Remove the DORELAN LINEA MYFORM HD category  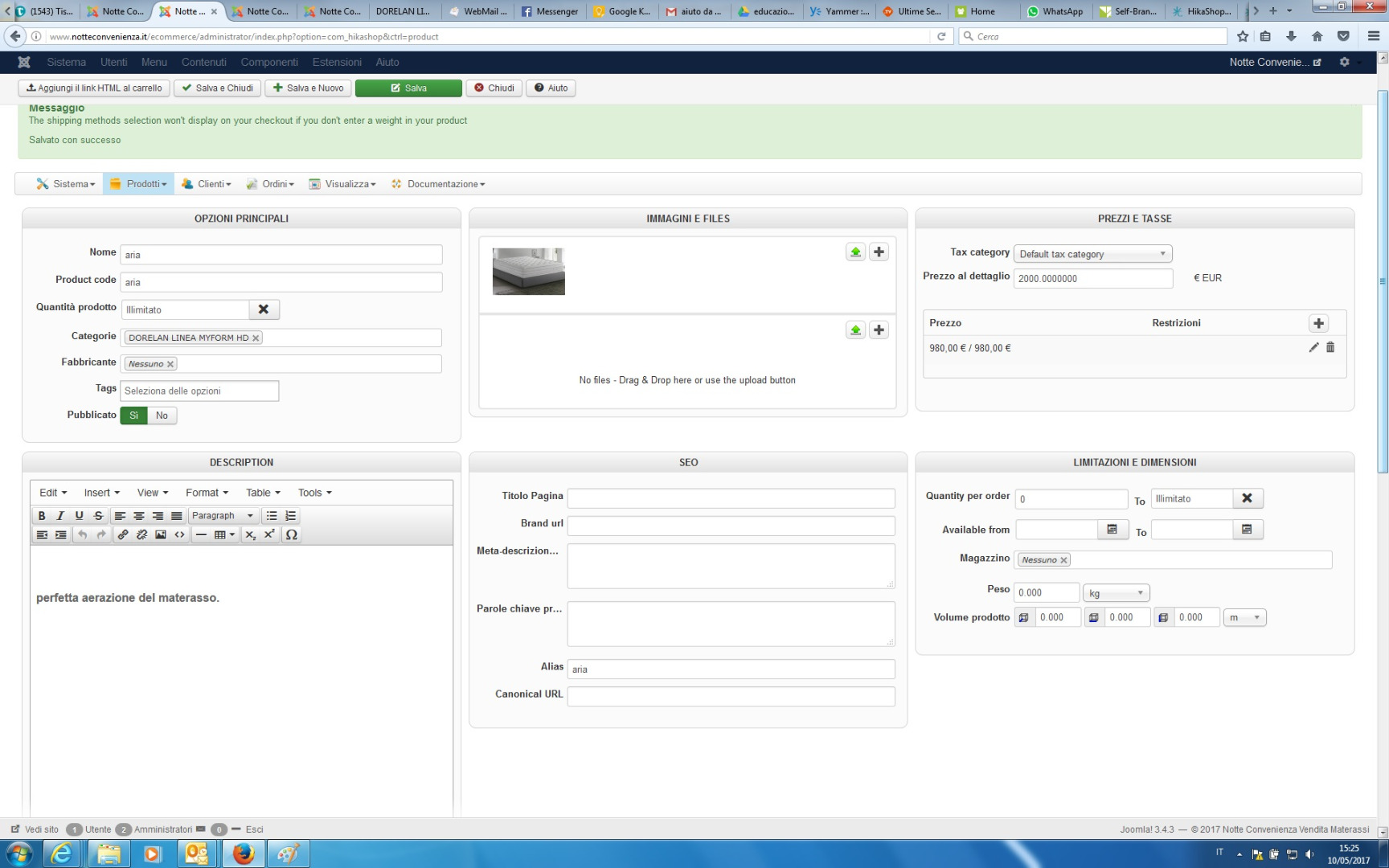tap(256, 338)
